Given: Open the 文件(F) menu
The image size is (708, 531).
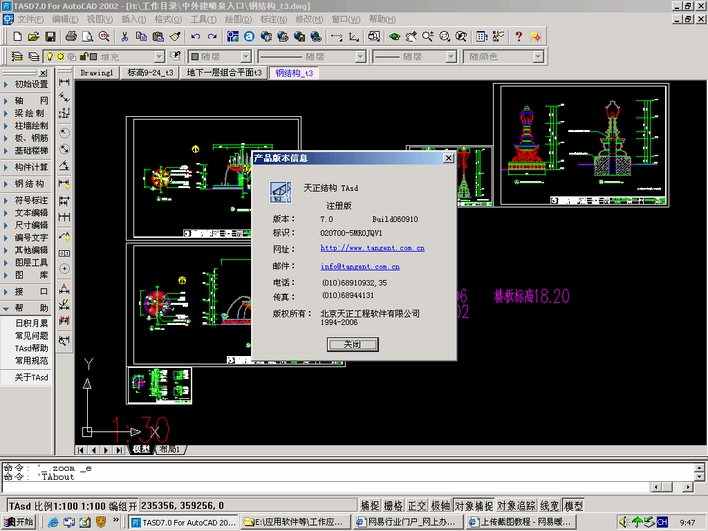Looking at the screenshot, I should coord(30,19).
